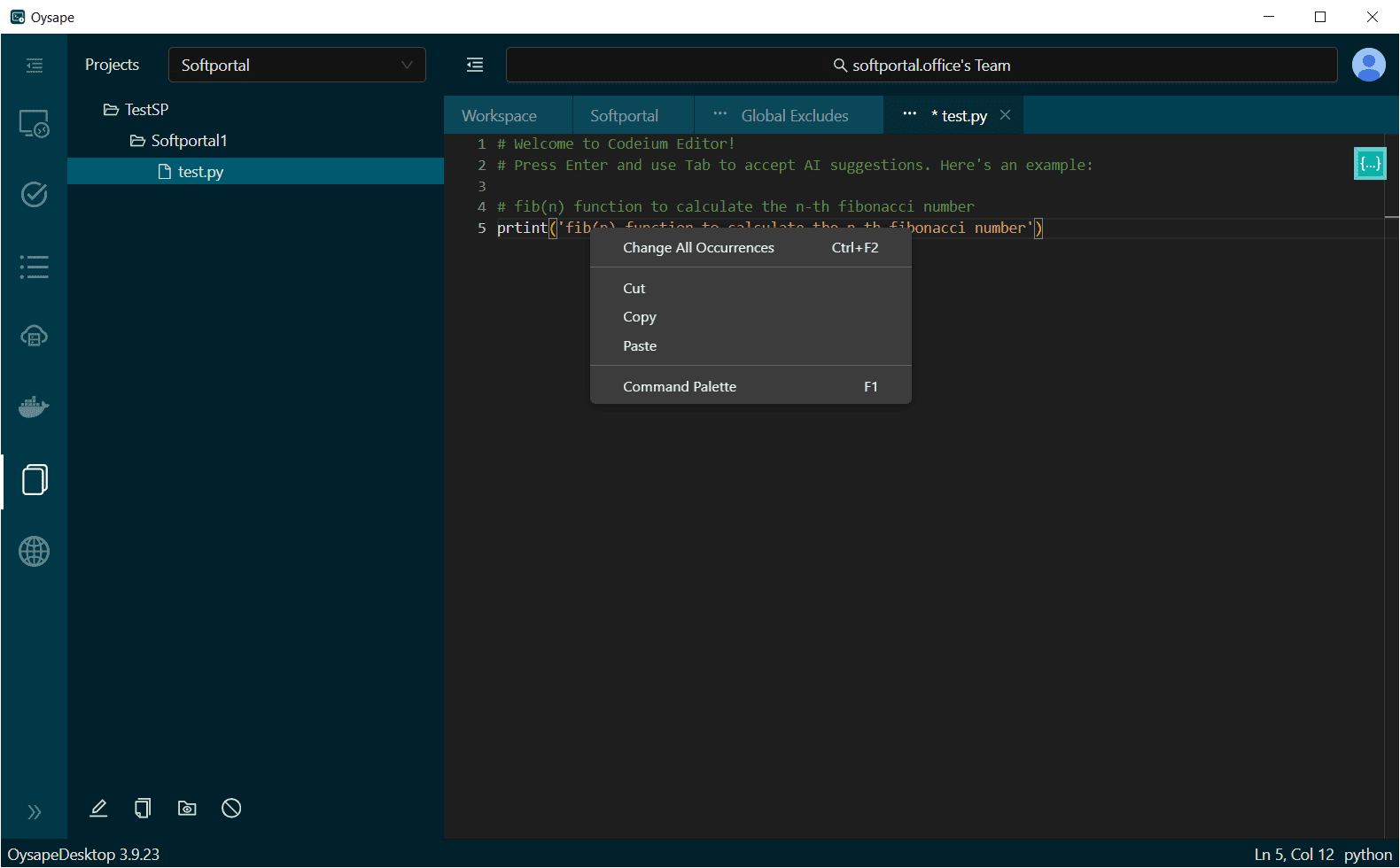1400x868 pixels.
Task: Collapse the TestSP folder
Action: tap(136, 110)
